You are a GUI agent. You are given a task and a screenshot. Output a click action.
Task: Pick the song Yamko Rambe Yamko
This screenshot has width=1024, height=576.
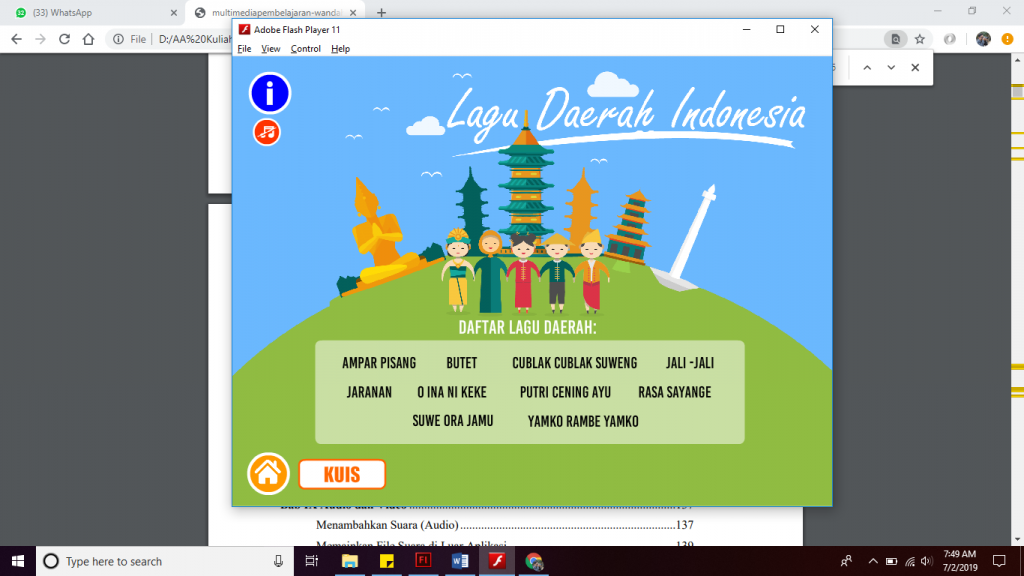point(583,421)
